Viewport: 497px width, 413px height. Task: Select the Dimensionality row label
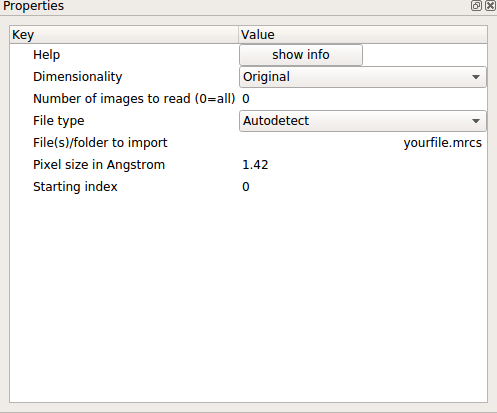78,77
